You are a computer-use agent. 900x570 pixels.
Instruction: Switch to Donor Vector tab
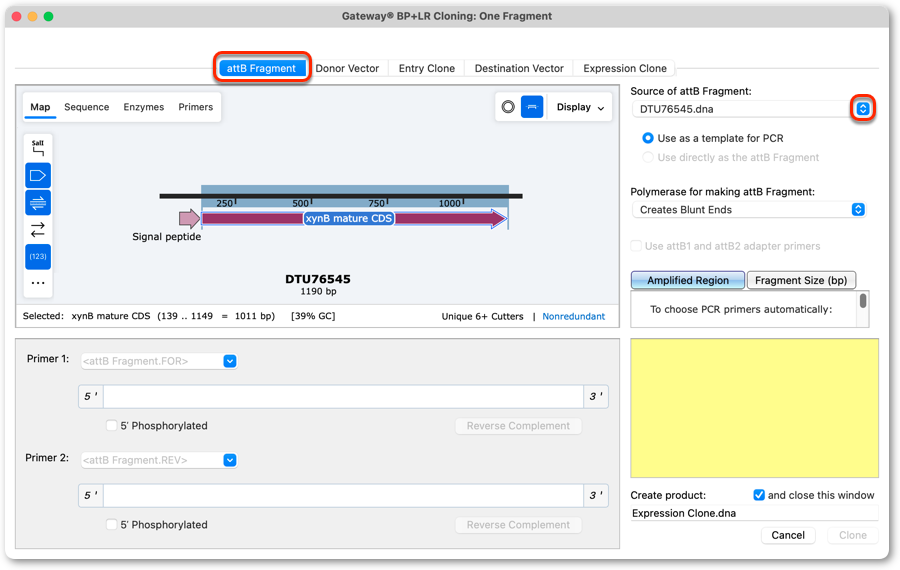coord(347,68)
